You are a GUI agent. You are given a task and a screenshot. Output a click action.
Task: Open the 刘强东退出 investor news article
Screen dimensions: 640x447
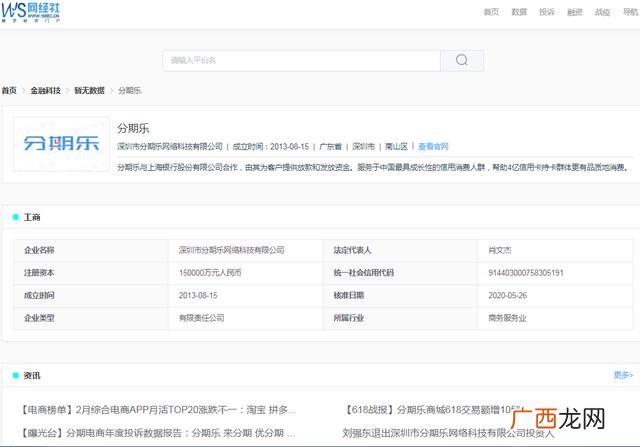click(x=448, y=433)
